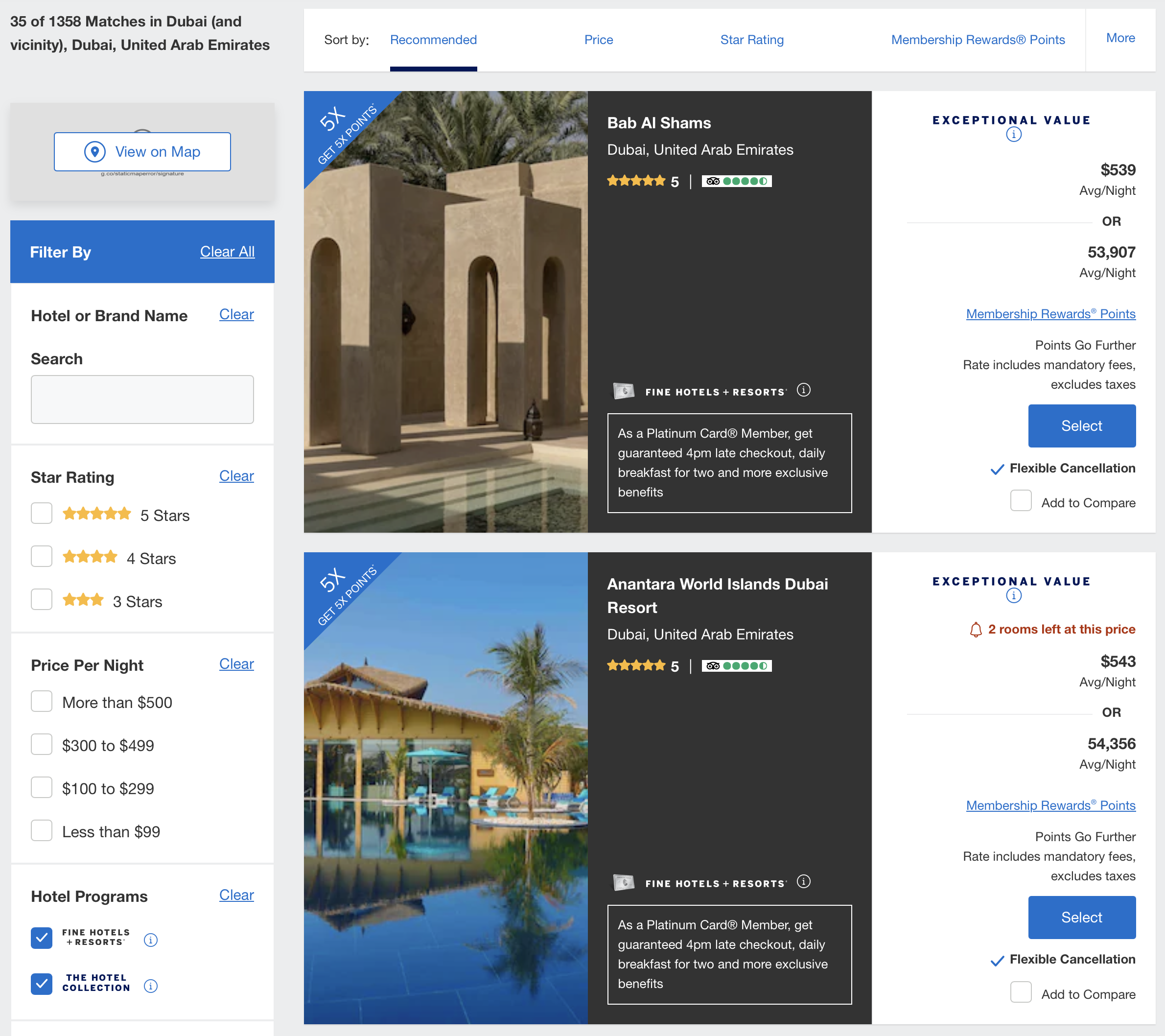This screenshot has width=1165, height=1036.
Task: Enable $300 to $499 price filter
Action: [42, 744]
